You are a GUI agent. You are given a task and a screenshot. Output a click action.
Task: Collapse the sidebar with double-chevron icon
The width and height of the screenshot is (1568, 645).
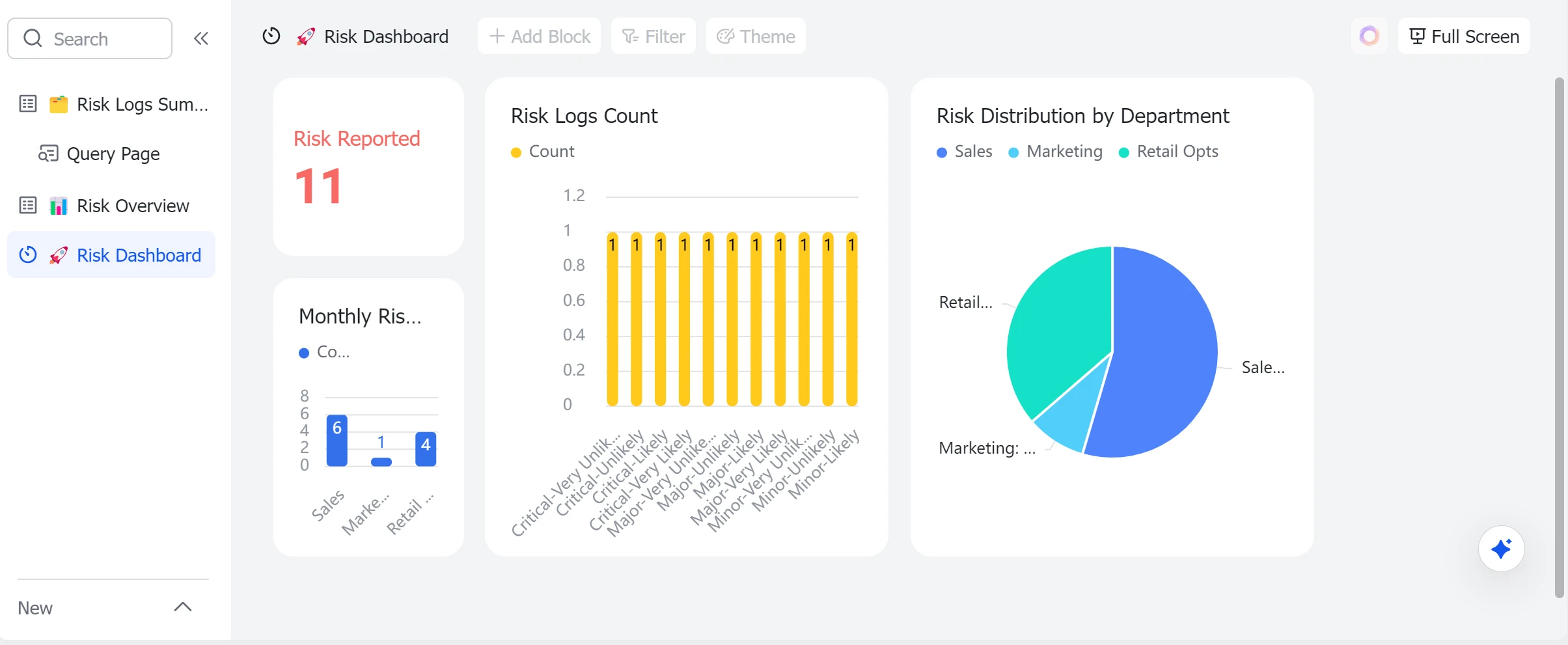click(201, 39)
